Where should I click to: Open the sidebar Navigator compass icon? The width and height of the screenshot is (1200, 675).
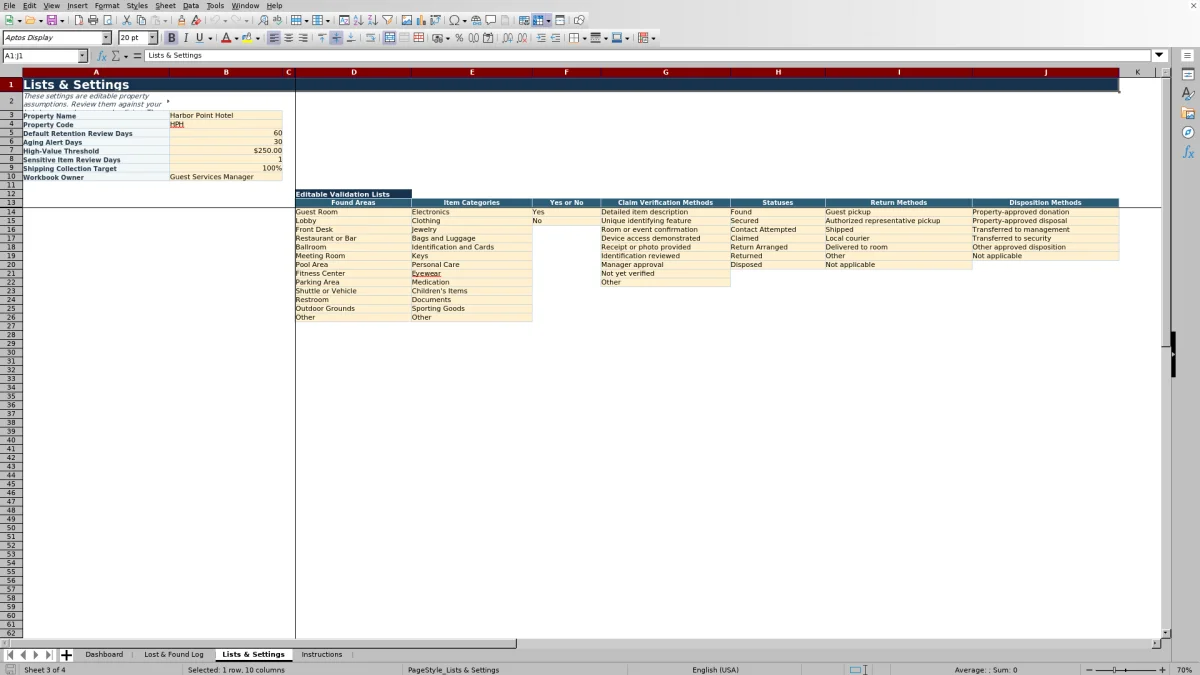(x=1188, y=132)
